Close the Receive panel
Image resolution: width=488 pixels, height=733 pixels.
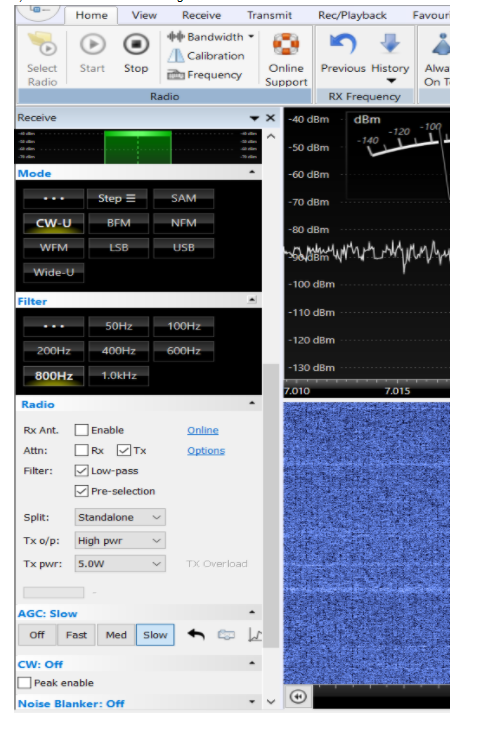tap(270, 118)
